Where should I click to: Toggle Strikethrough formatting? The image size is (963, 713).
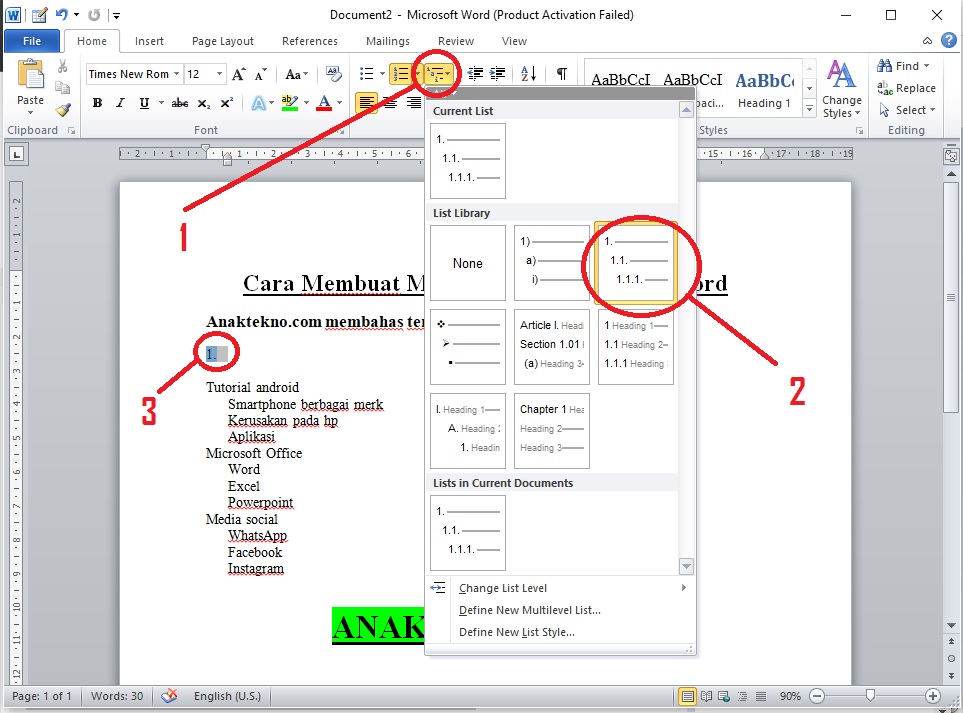(x=179, y=103)
